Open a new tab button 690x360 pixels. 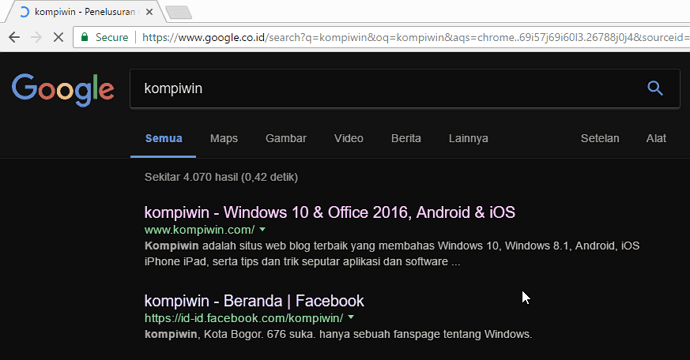[x=178, y=12]
